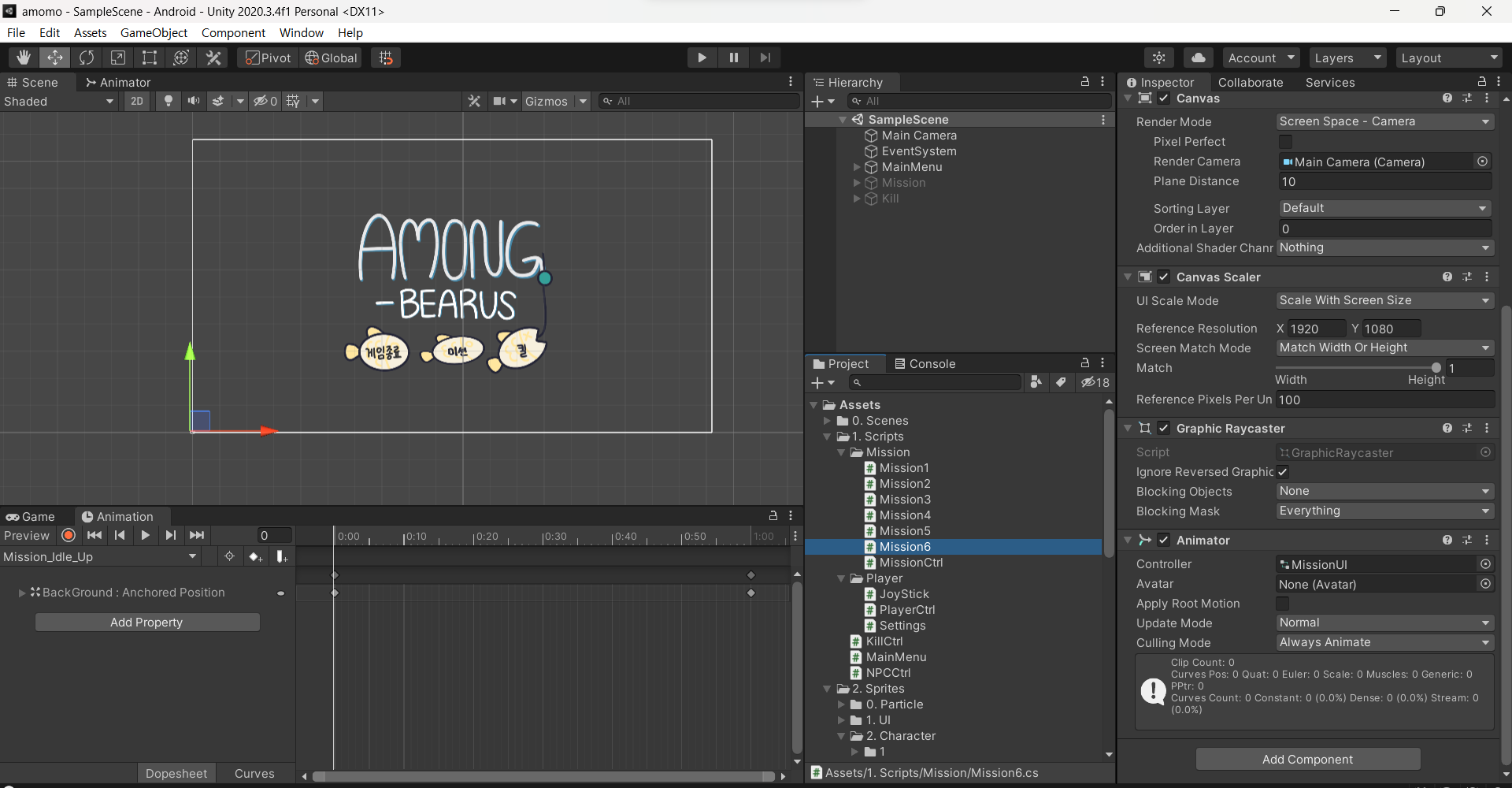Click Add keyframe icon
Screen dimensions: 1512x788
[x=255, y=556]
